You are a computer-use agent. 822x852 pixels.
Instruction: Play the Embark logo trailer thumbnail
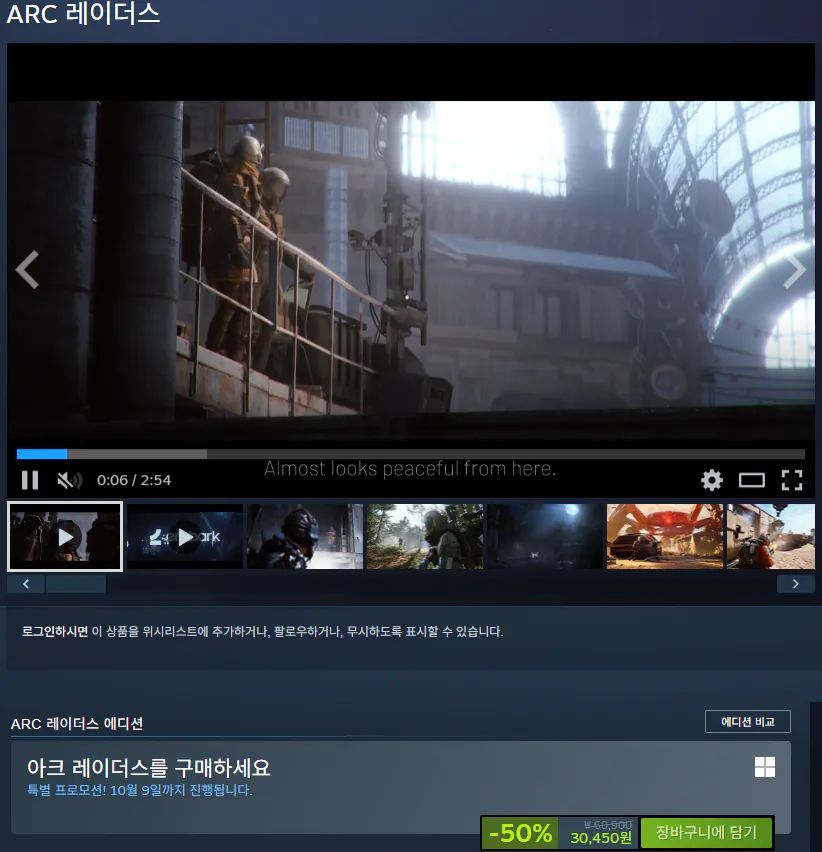(x=185, y=536)
